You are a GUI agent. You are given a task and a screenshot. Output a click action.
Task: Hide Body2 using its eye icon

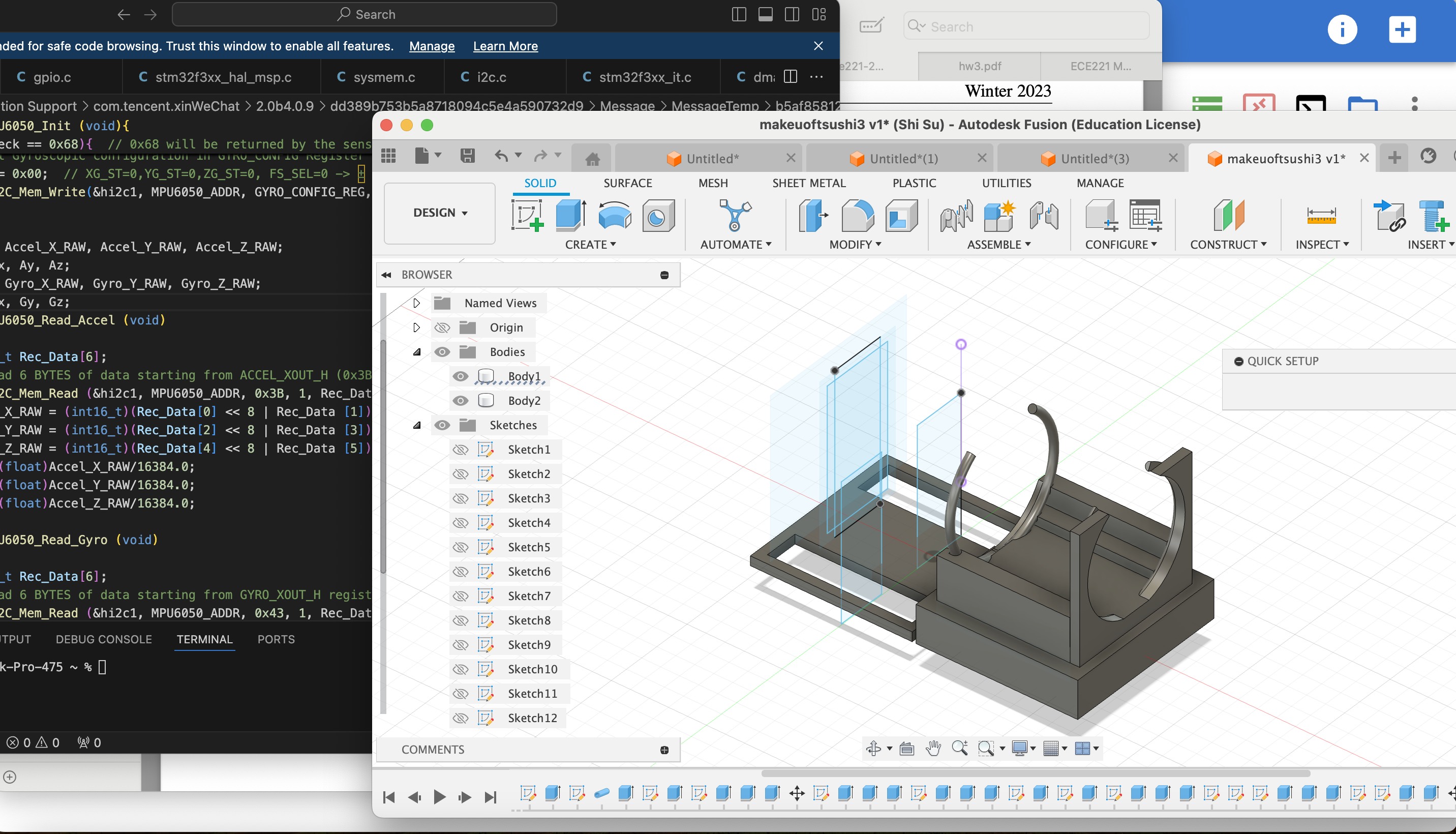pos(460,400)
